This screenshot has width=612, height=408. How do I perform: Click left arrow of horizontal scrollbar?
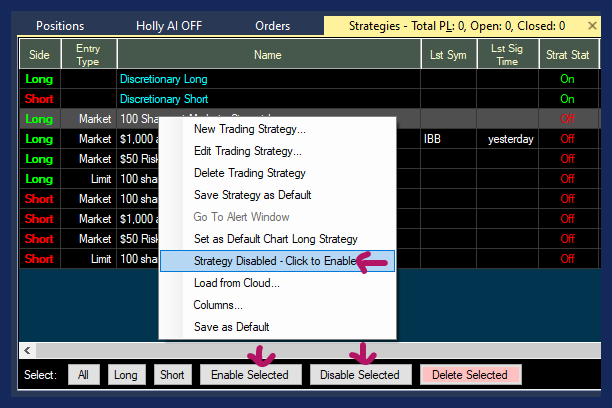point(27,350)
